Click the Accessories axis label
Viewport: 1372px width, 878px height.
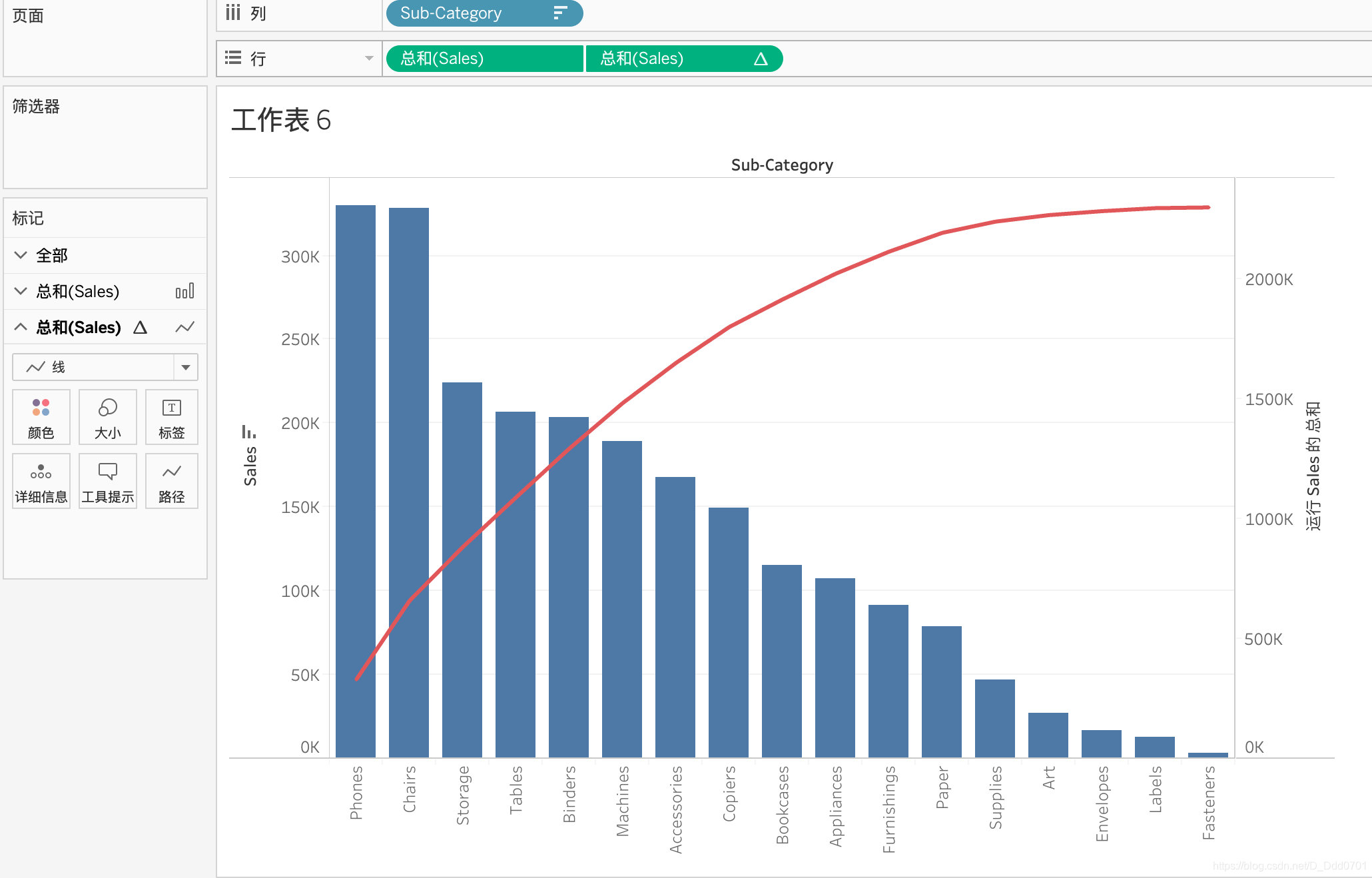click(x=675, y=809)
